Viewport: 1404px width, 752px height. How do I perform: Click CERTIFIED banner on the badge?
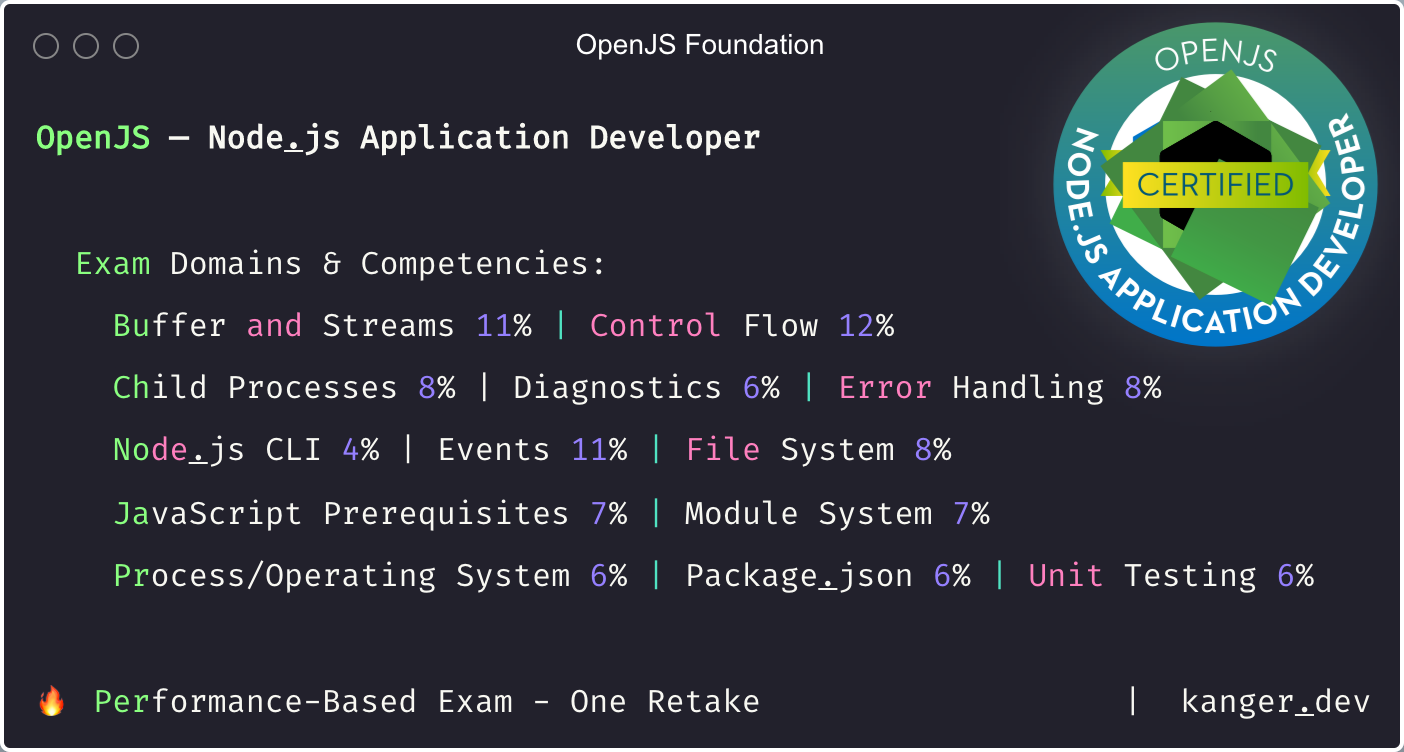pyautogui.click(x=1215, y=185)
